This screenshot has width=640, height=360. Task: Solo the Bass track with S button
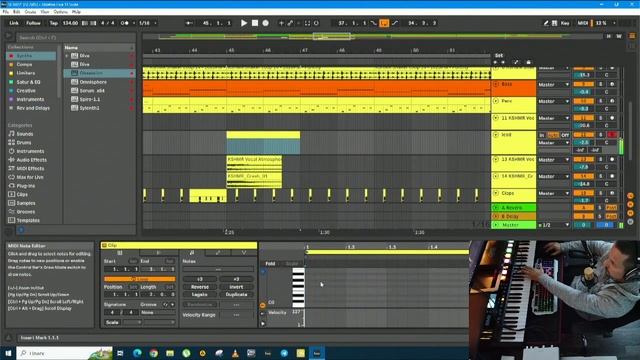(600, 84)
